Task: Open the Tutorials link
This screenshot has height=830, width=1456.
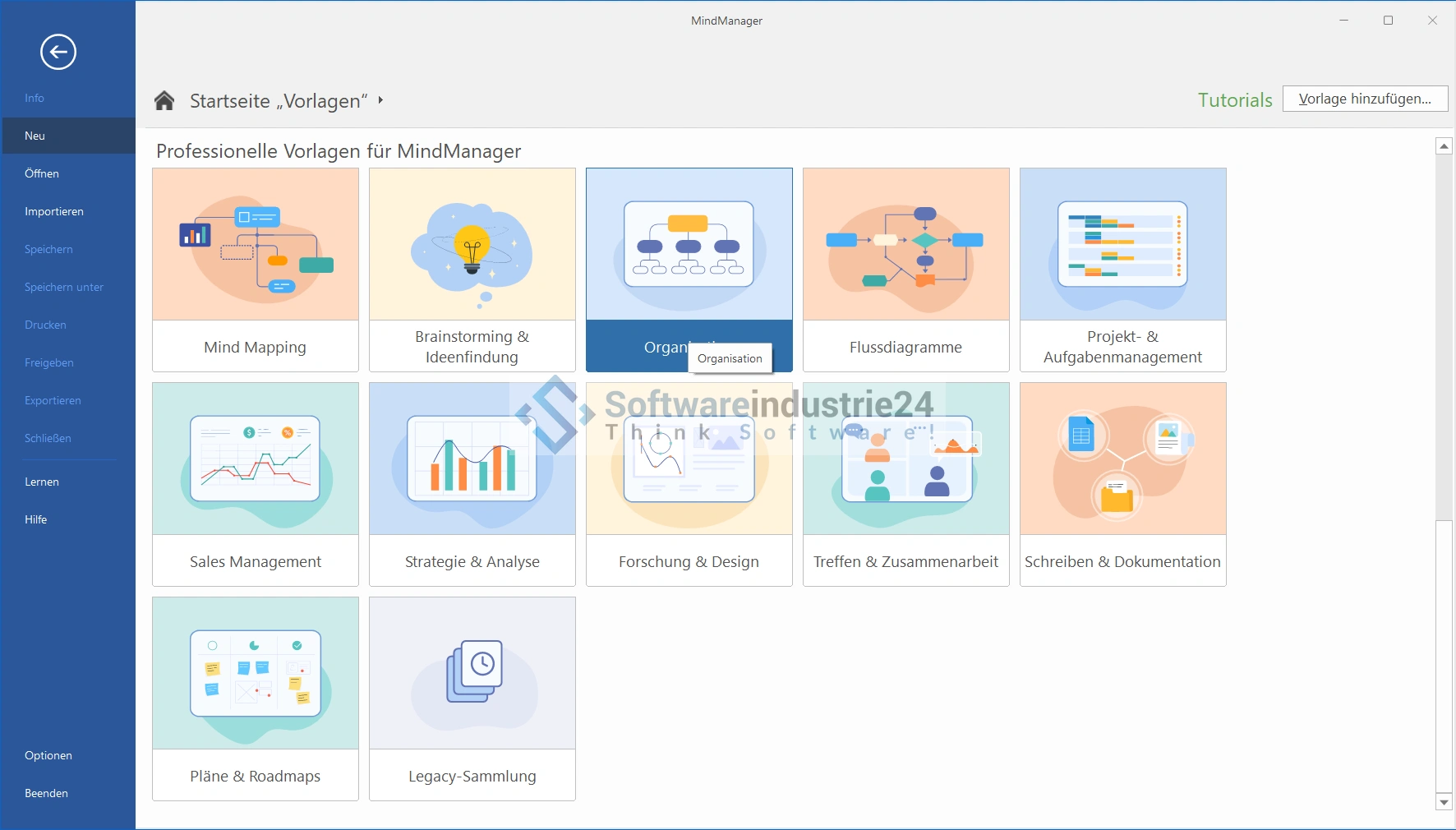Action: pos(1234,100)
